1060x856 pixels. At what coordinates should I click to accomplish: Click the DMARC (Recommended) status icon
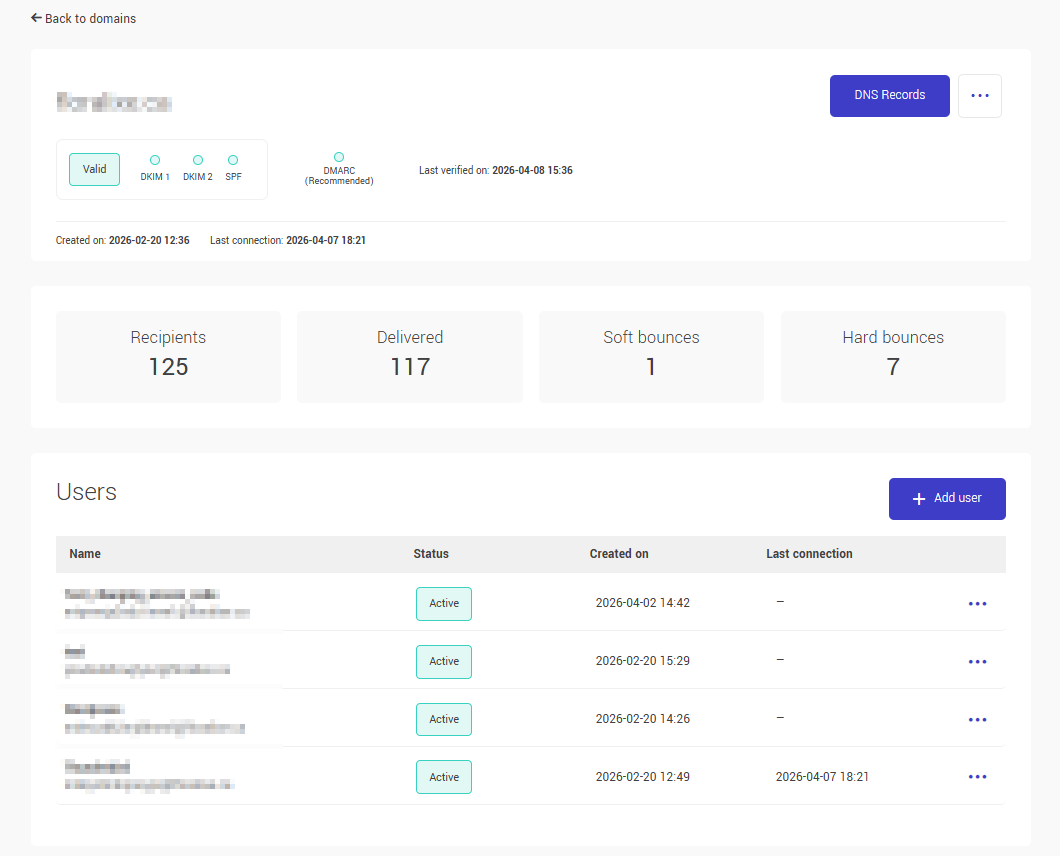pos(339,155)
